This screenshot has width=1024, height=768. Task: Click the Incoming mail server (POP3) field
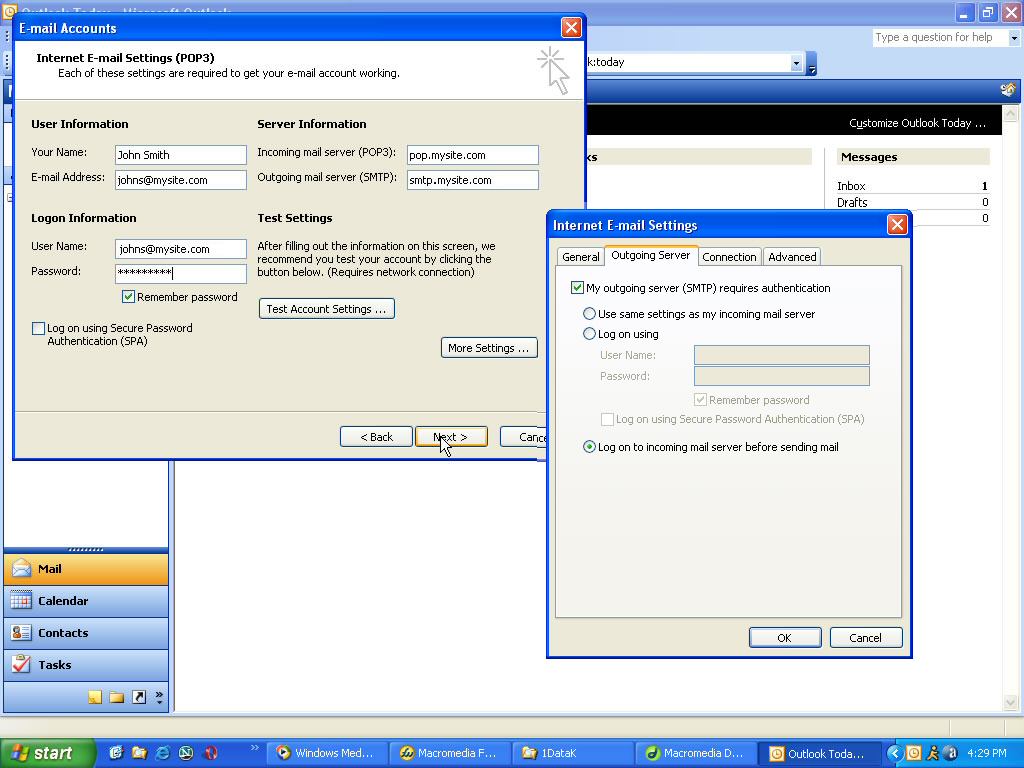tap(472, 155)
